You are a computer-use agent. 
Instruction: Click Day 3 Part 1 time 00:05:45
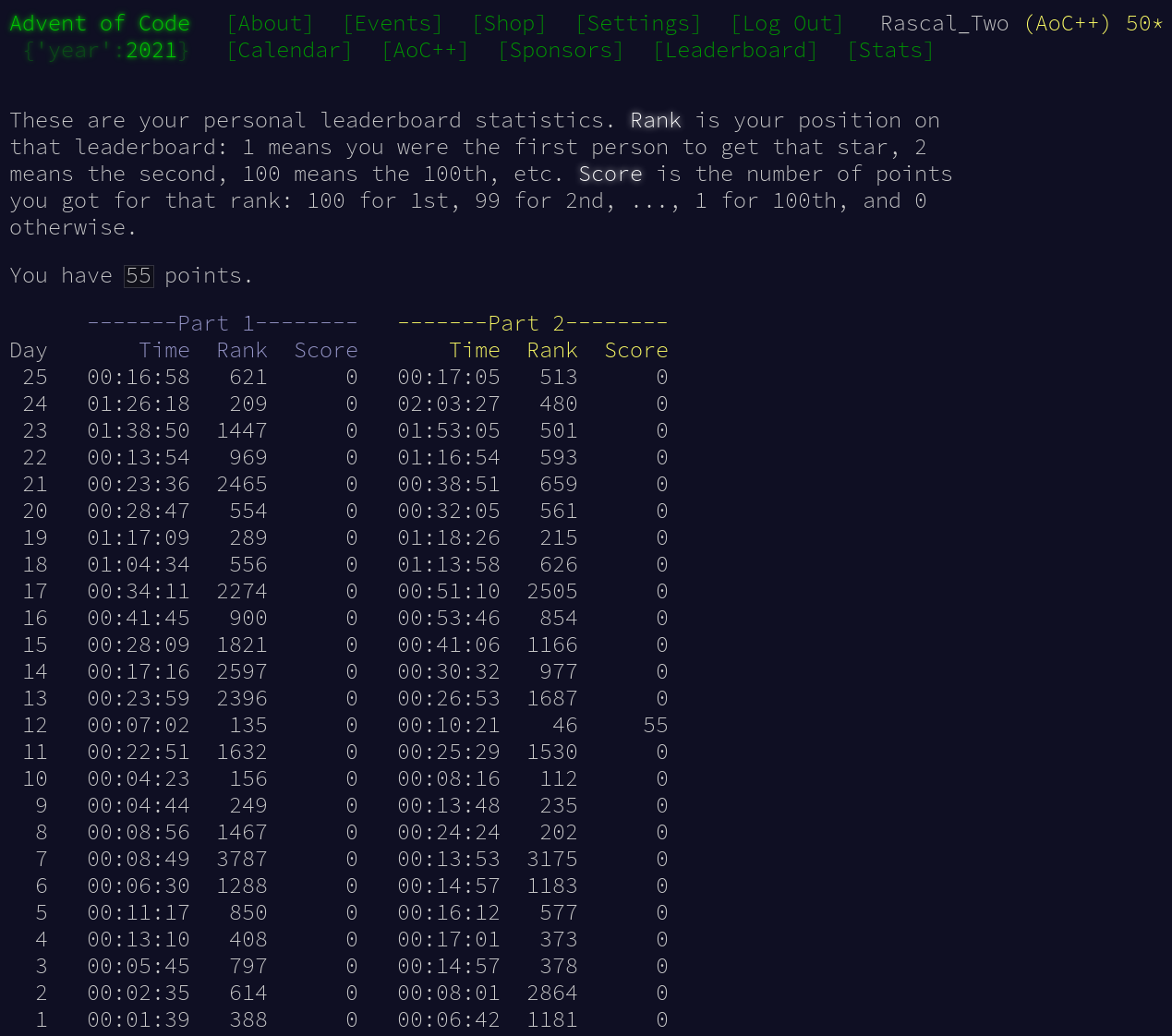tap(139, 966)
